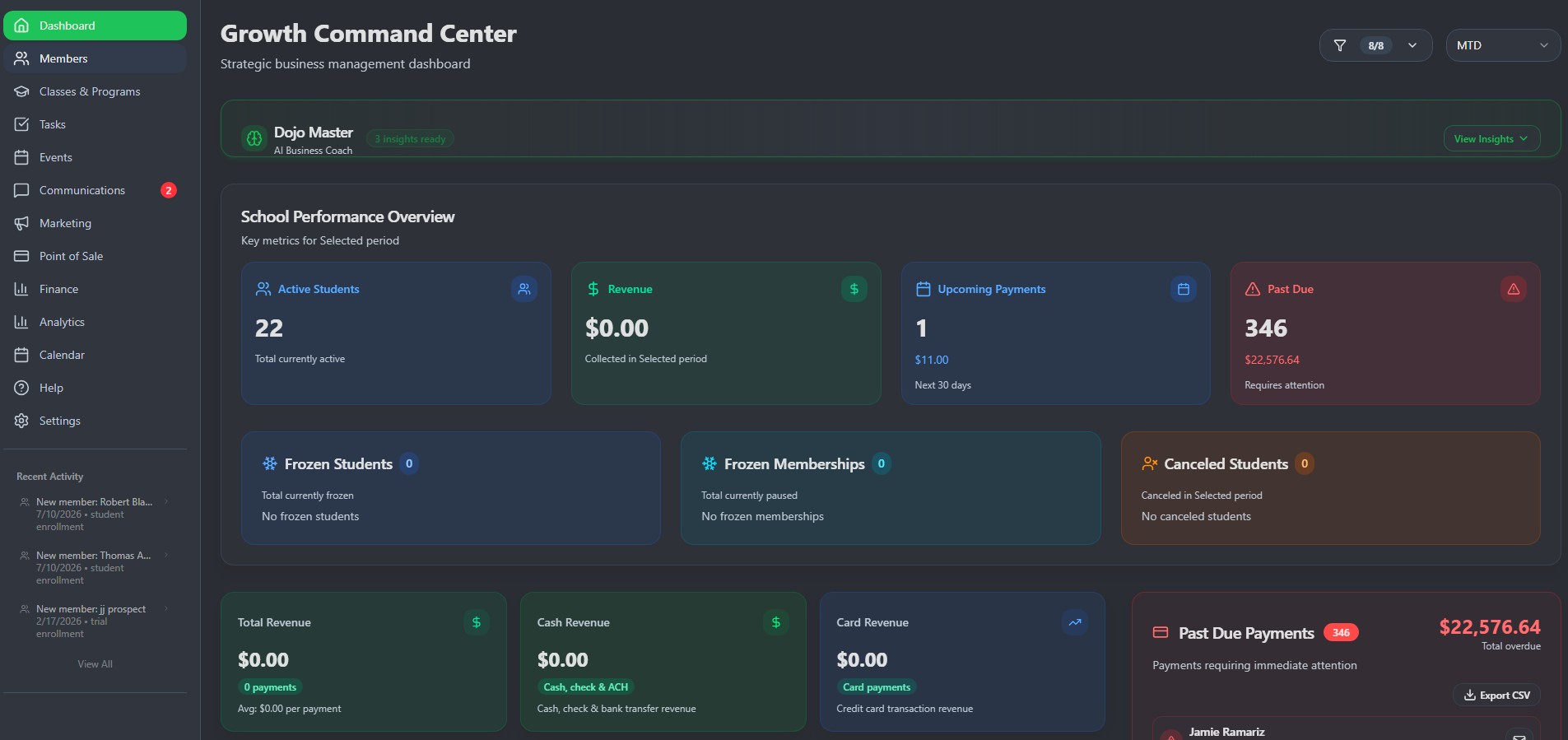Click the question mark Help icon in sidebar
The image size is (1568, 740).
tap(21, 388)
